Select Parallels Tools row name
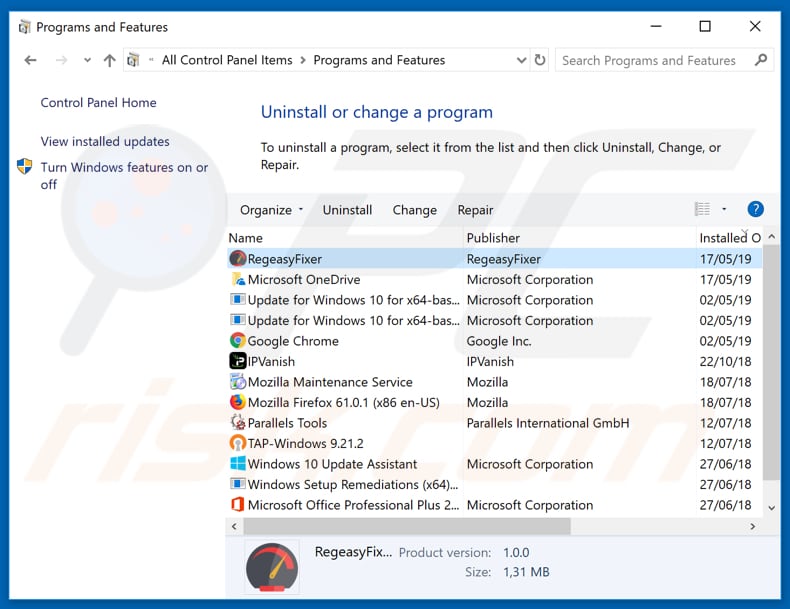The height and width of the screenshot is (609, 790). [287, 423]
